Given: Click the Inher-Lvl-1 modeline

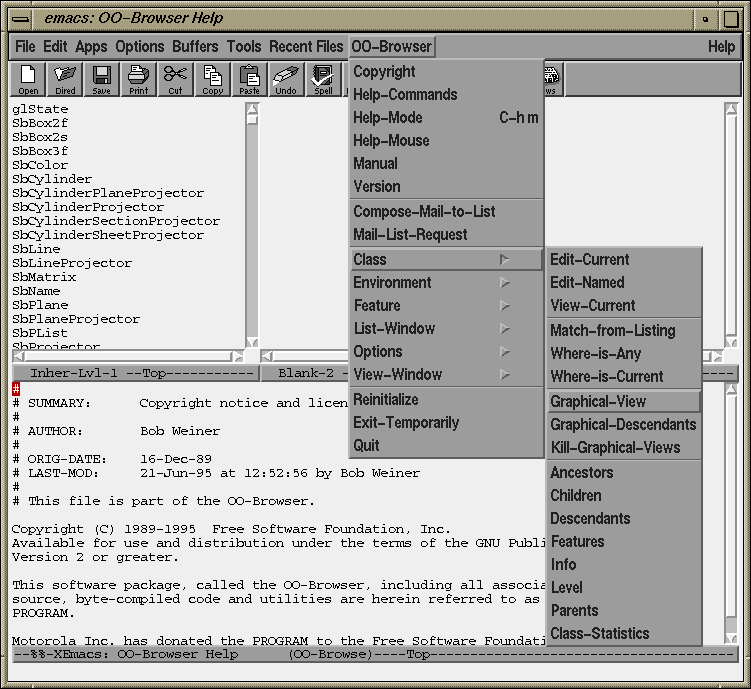Looking at the screenshot, I should pos(136,373).
